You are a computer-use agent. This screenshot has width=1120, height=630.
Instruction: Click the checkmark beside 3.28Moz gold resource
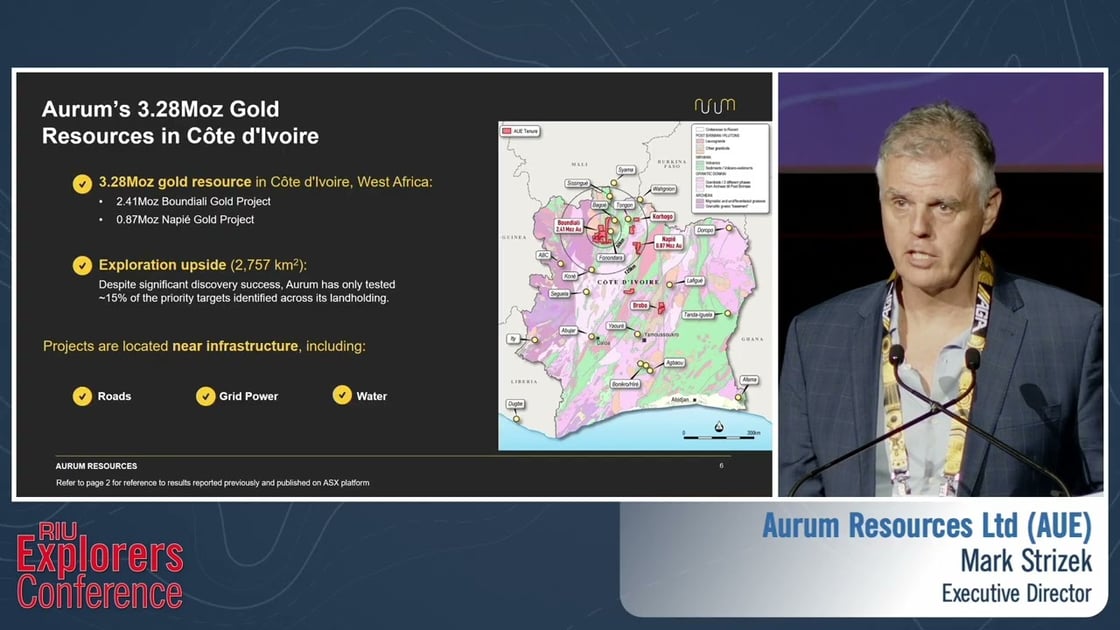(x=83, y=183)
